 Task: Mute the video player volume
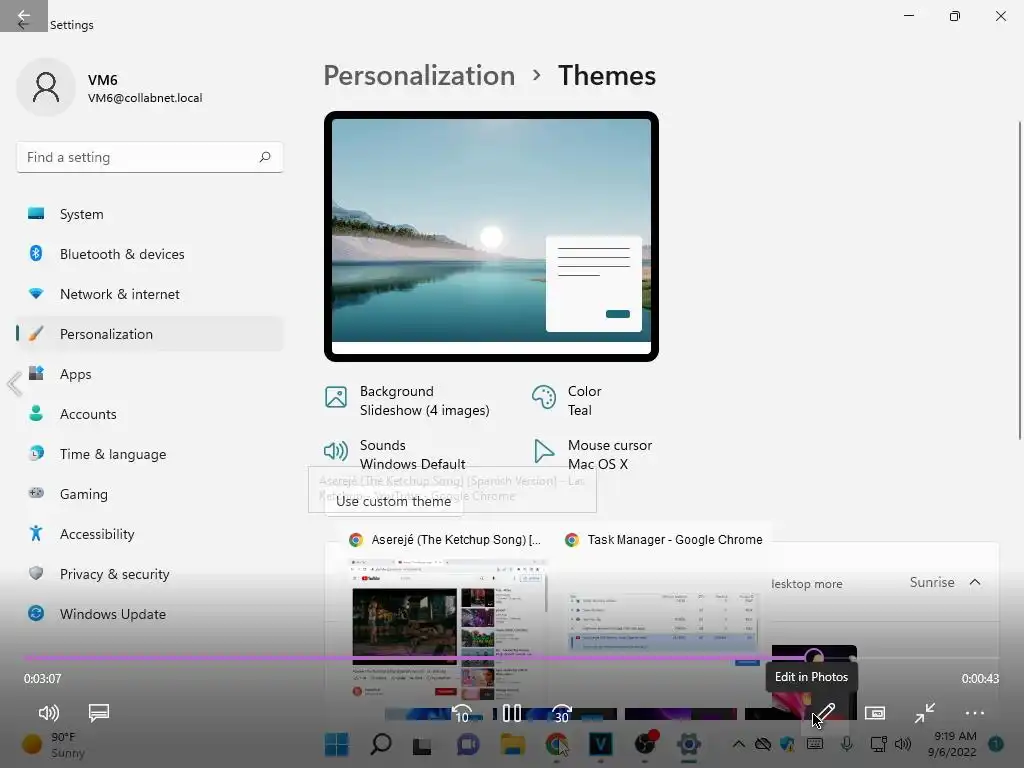[49, 712]
